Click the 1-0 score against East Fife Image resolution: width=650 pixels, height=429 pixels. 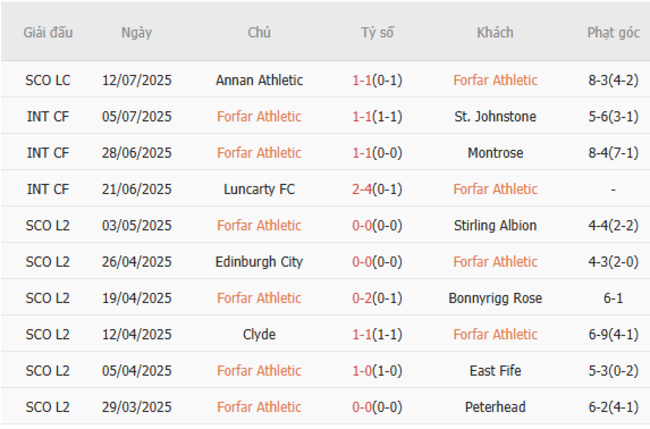point(362,371)
